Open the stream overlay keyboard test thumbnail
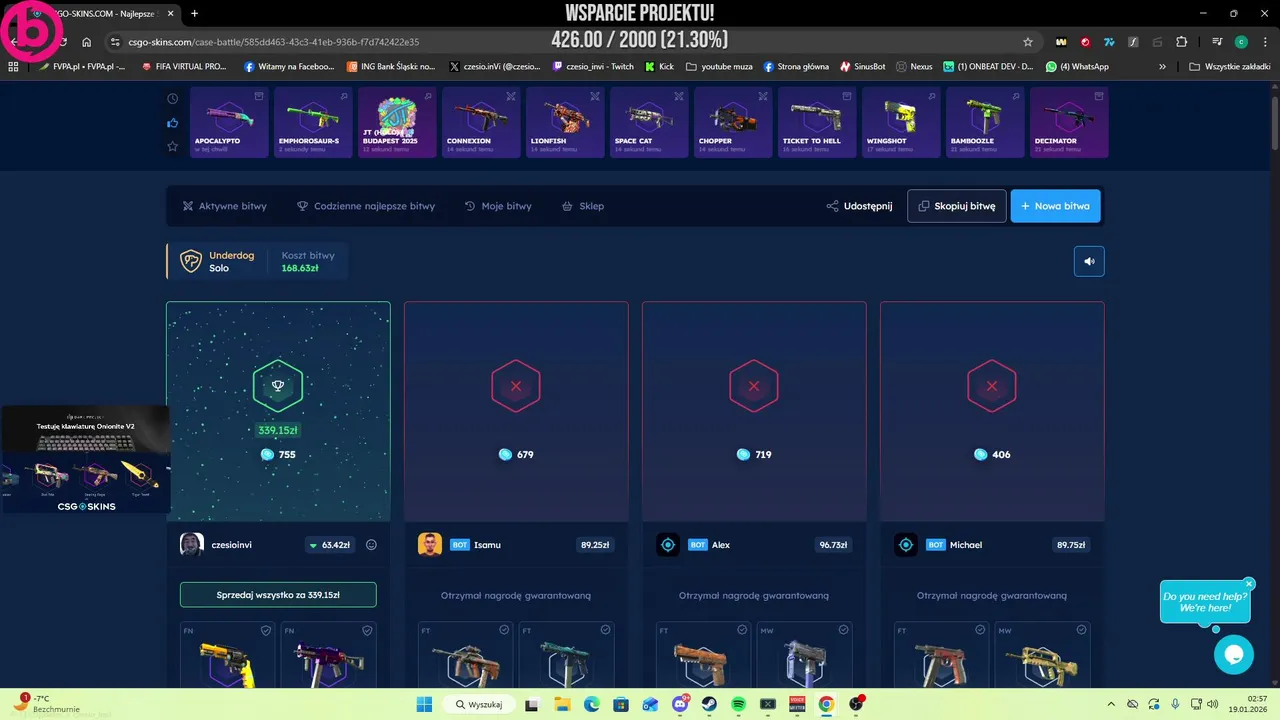 pyautogui.click(x=85, y=459)
